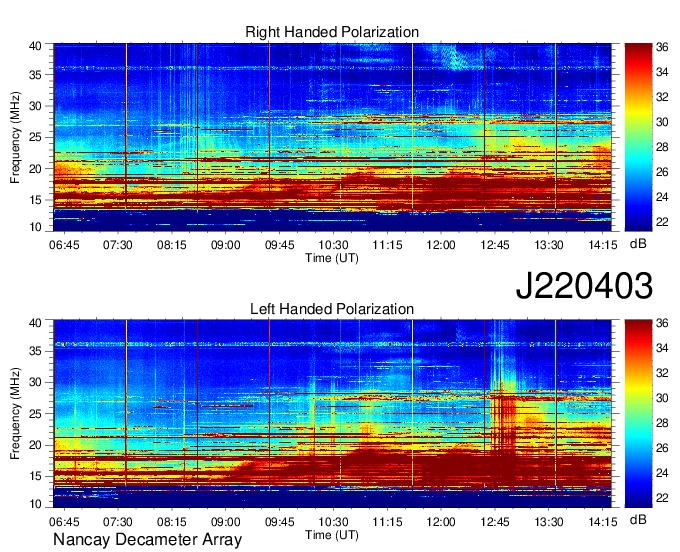Click "Time (UT)" label under Left Handed plot
The height and width of the screenshot is (552, 680).
tap(332, 535)
